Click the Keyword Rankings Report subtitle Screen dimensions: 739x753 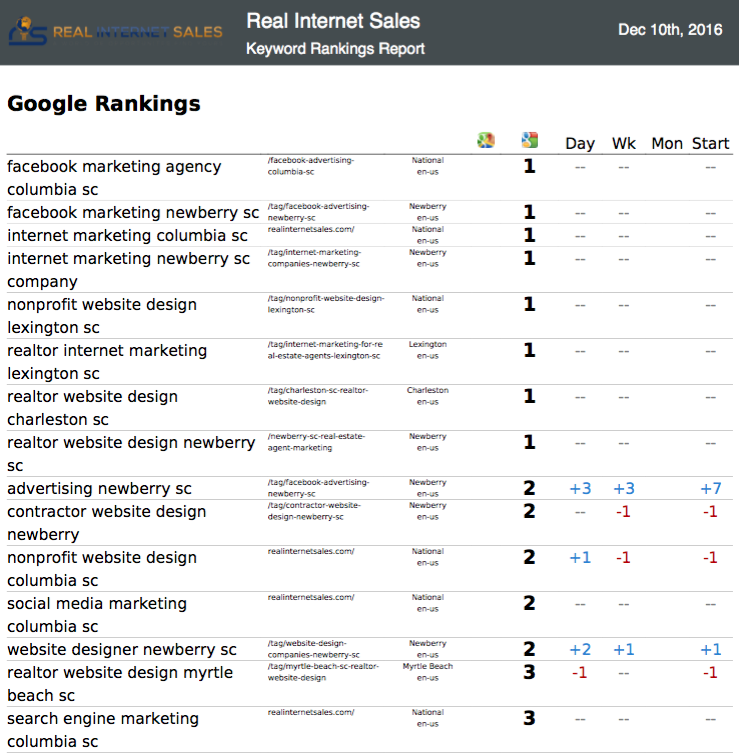click(x=335, y=49)
